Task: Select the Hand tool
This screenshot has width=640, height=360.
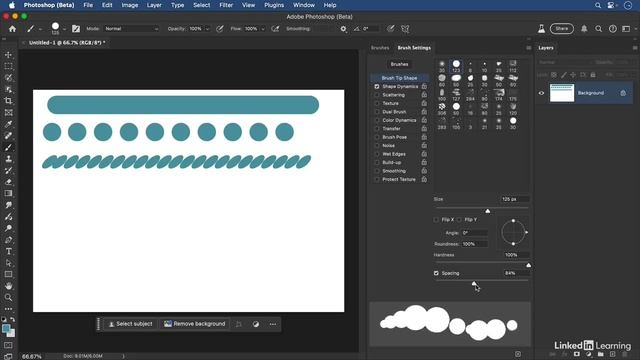Action: pyautogui.click(x=9, y=286)
